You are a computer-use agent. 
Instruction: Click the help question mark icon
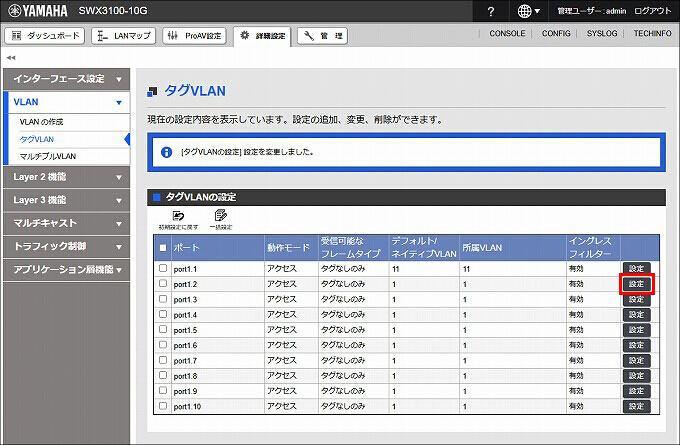pos(491,11)
